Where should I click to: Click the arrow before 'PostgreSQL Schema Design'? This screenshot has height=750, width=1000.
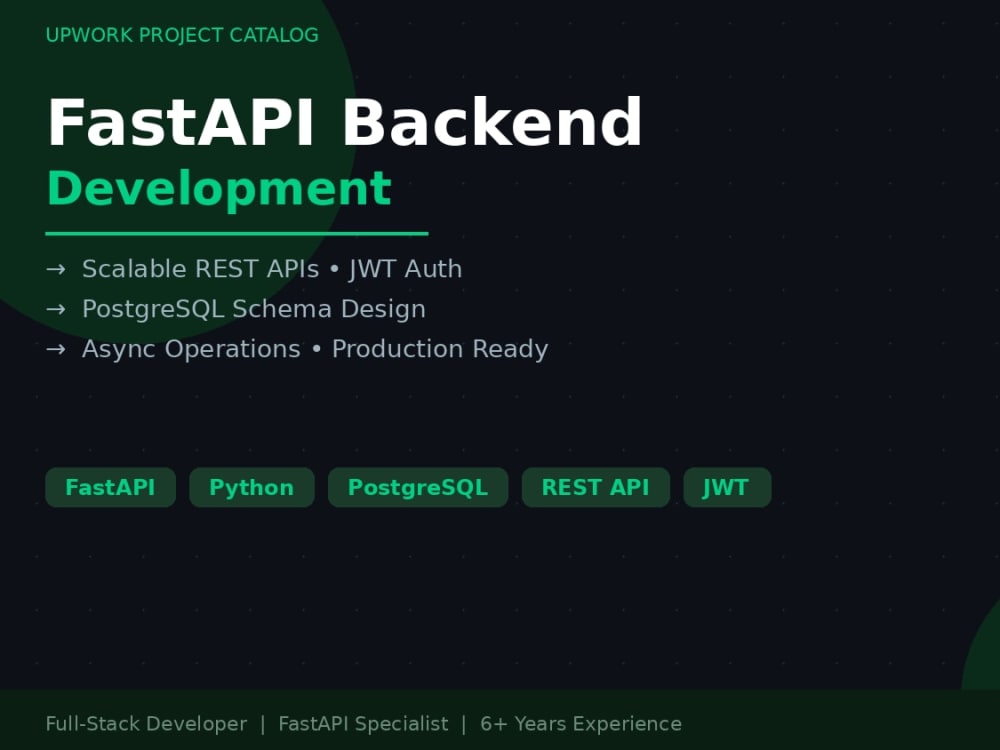[55, 309]
